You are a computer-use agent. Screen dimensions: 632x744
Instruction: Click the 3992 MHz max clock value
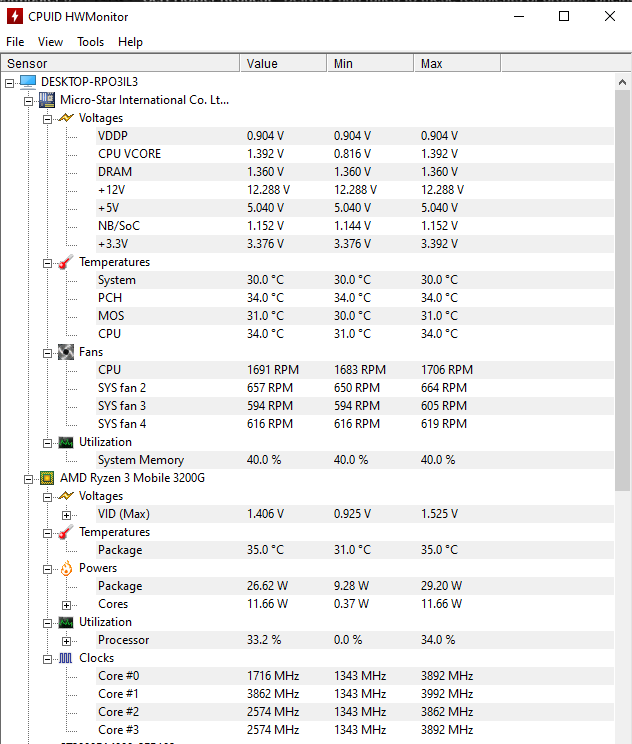[447, 694]
